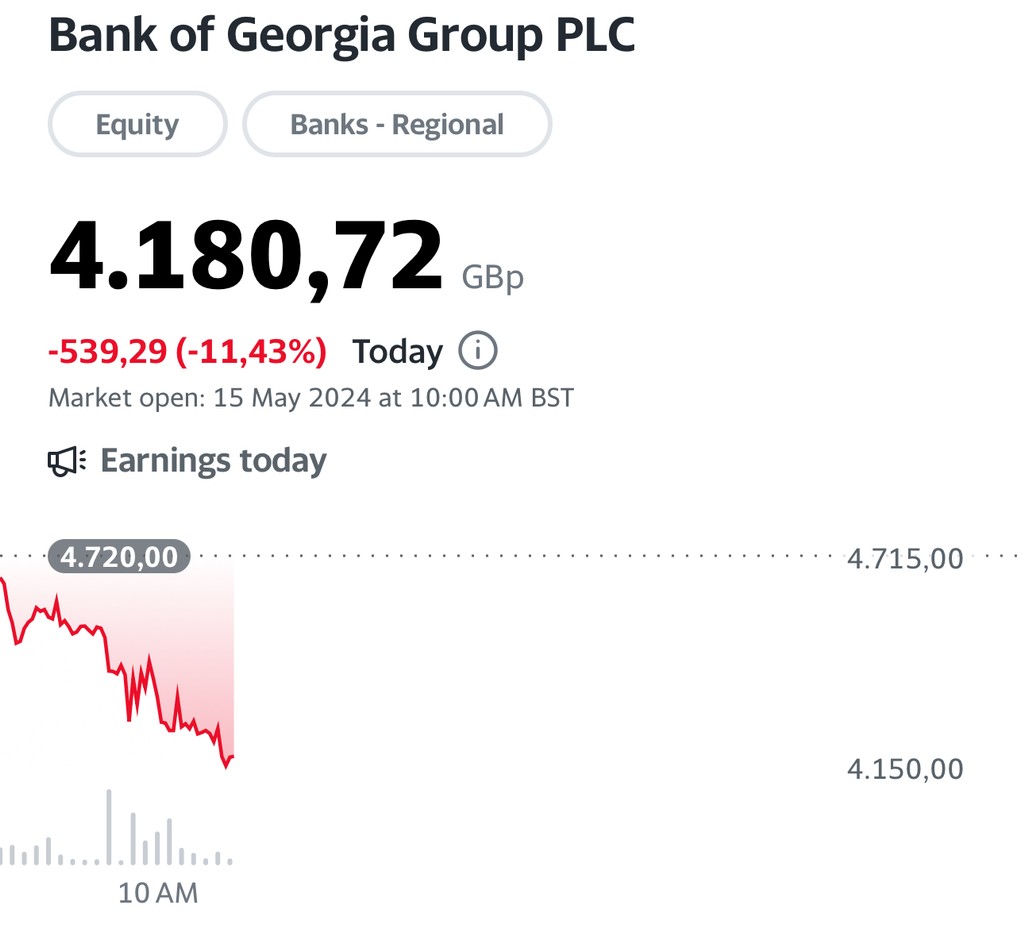Click the 4.150,00 axis label
Viewport: 1024px width, 936px height.
tap(905, 769)
